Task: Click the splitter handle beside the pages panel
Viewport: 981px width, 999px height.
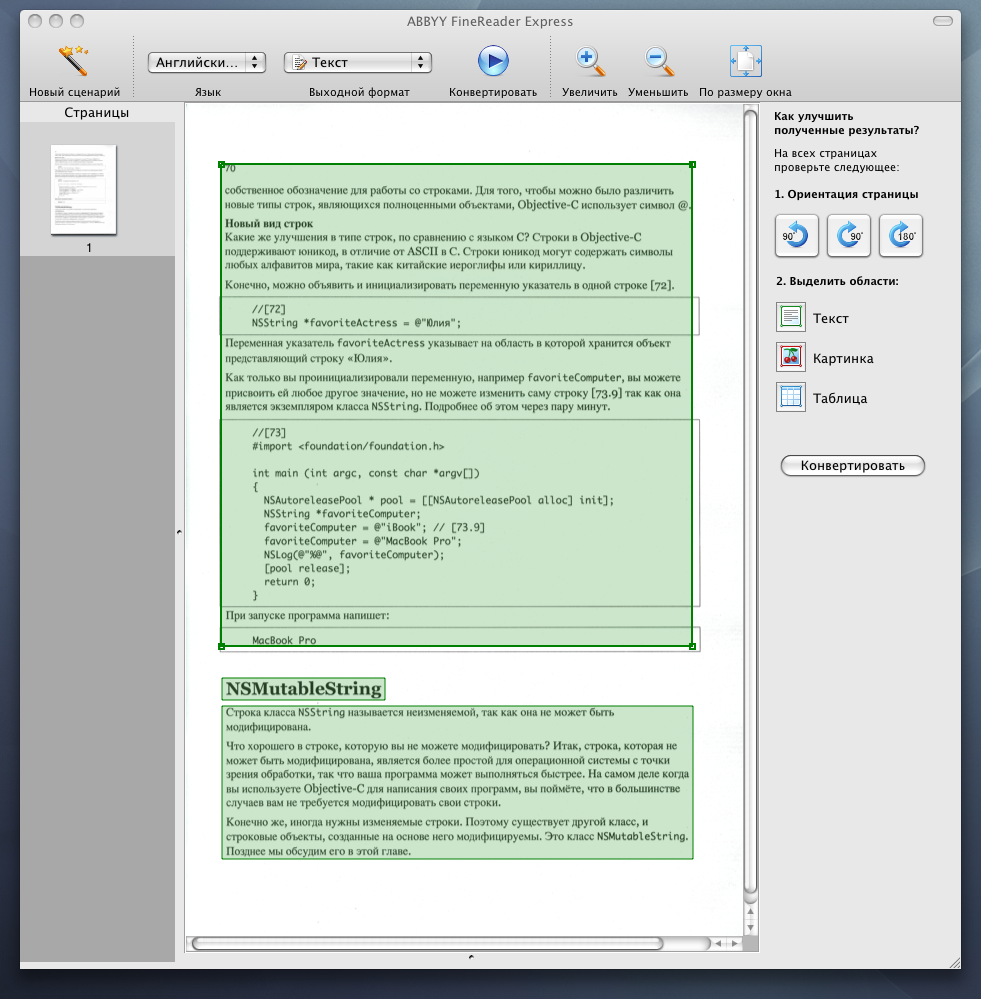Action: 179,531
